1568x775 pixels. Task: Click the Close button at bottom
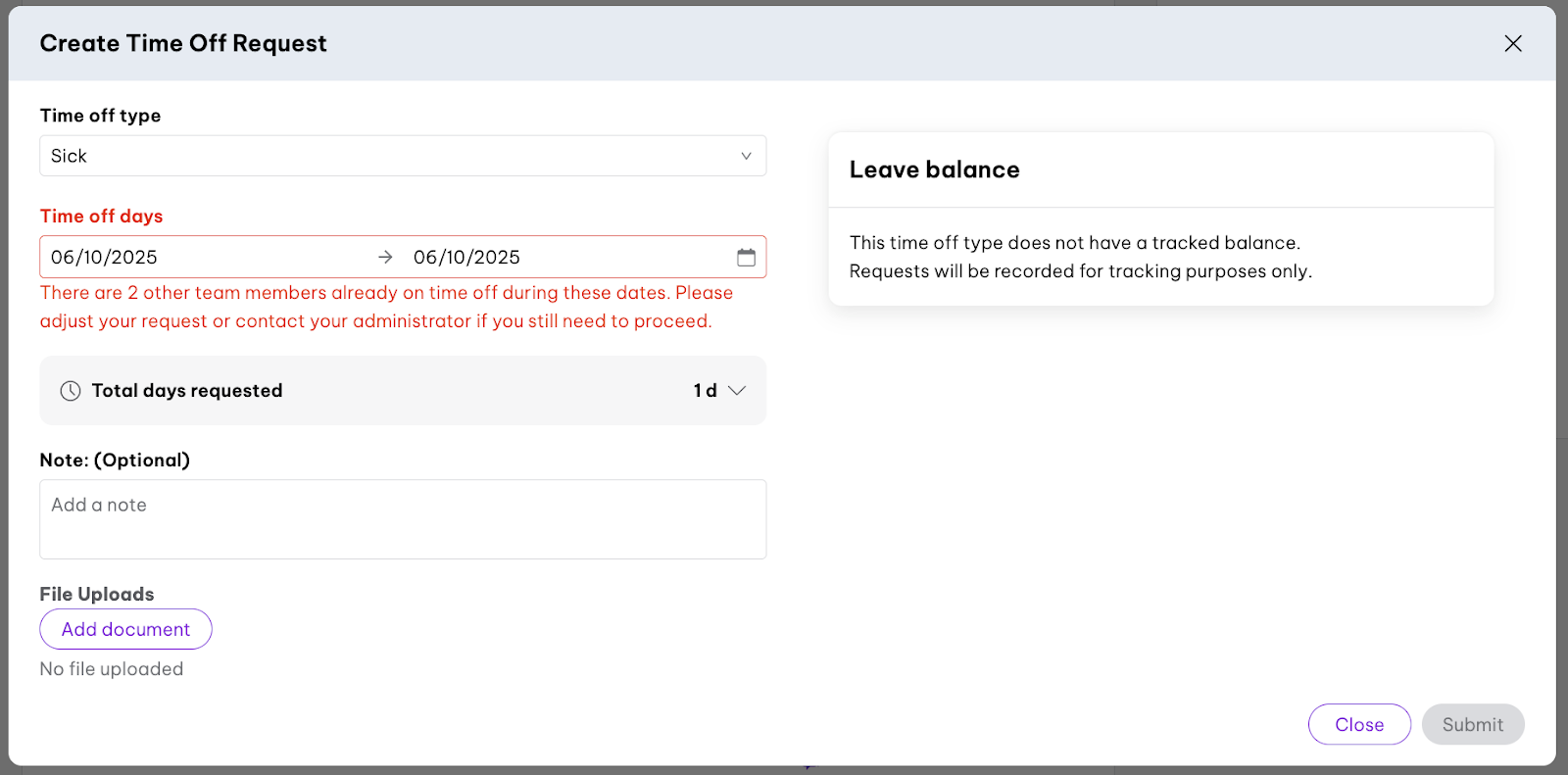(1359, 724)
